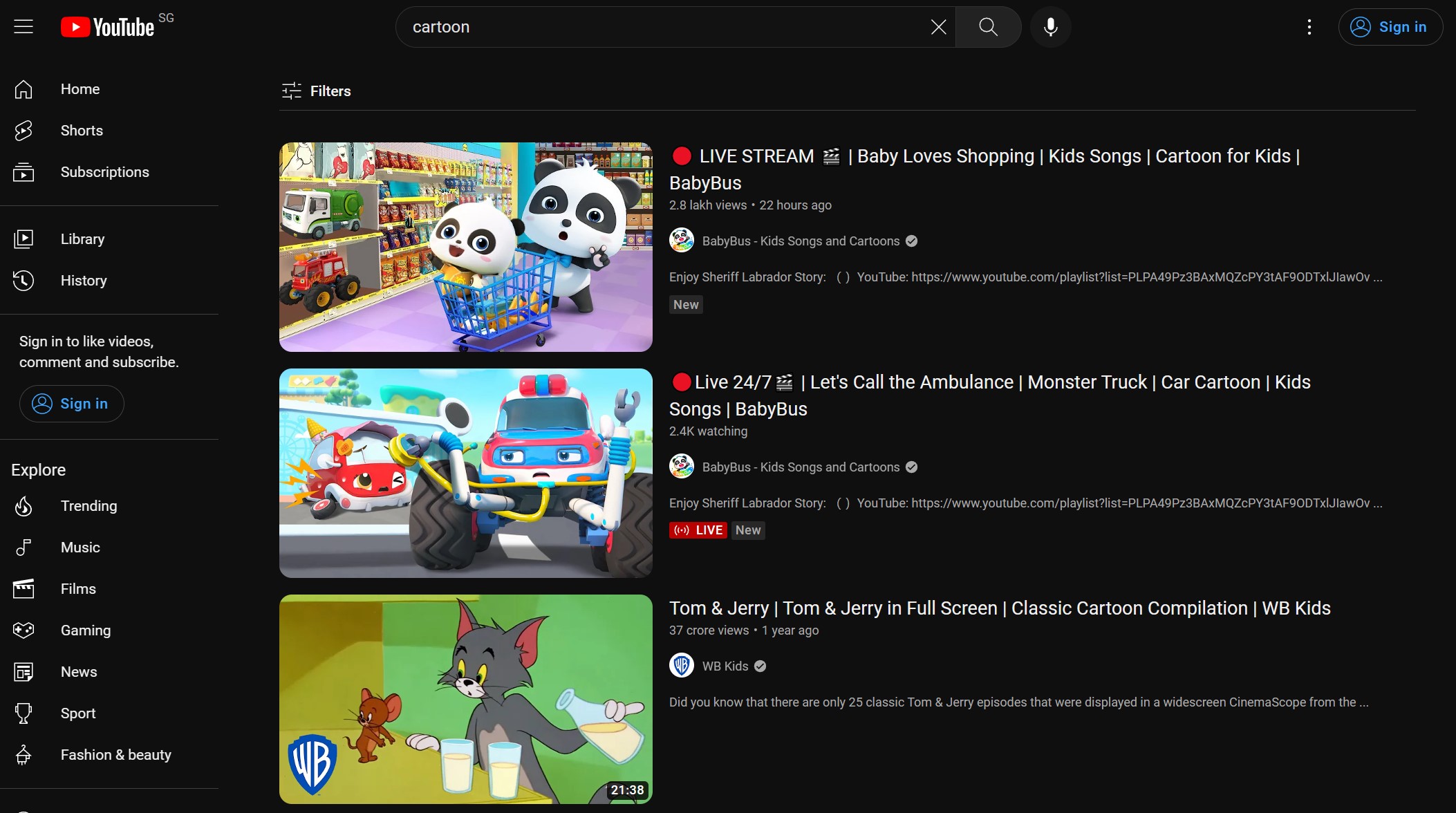Click second video's Sheriff Labrador description
This screenshot has width=1456, height=813.
[1025, 503]
